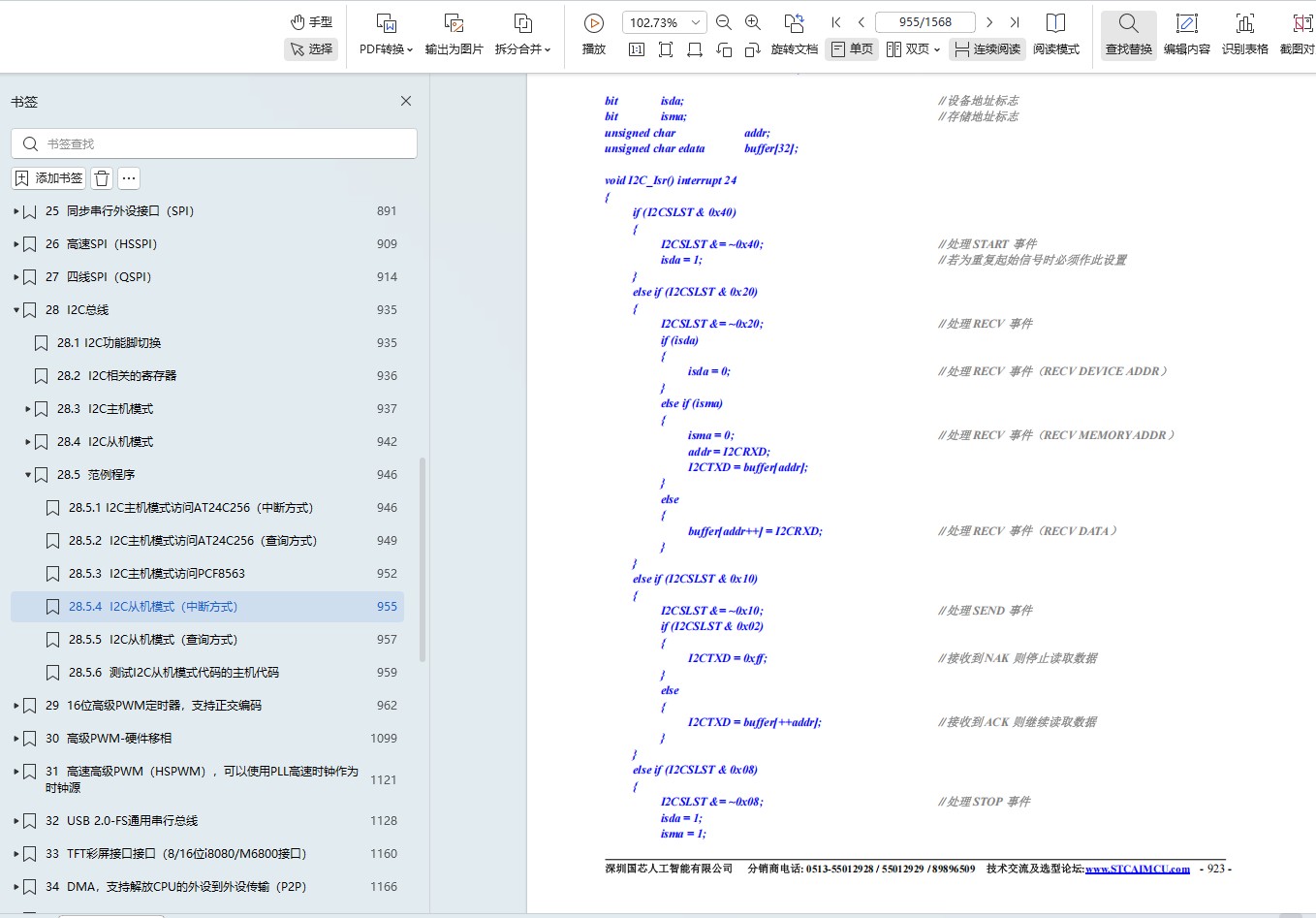Open Split and Merge dropdown
The width and height of the screenshot is (1316, 918).
click(x=522, y=35)
